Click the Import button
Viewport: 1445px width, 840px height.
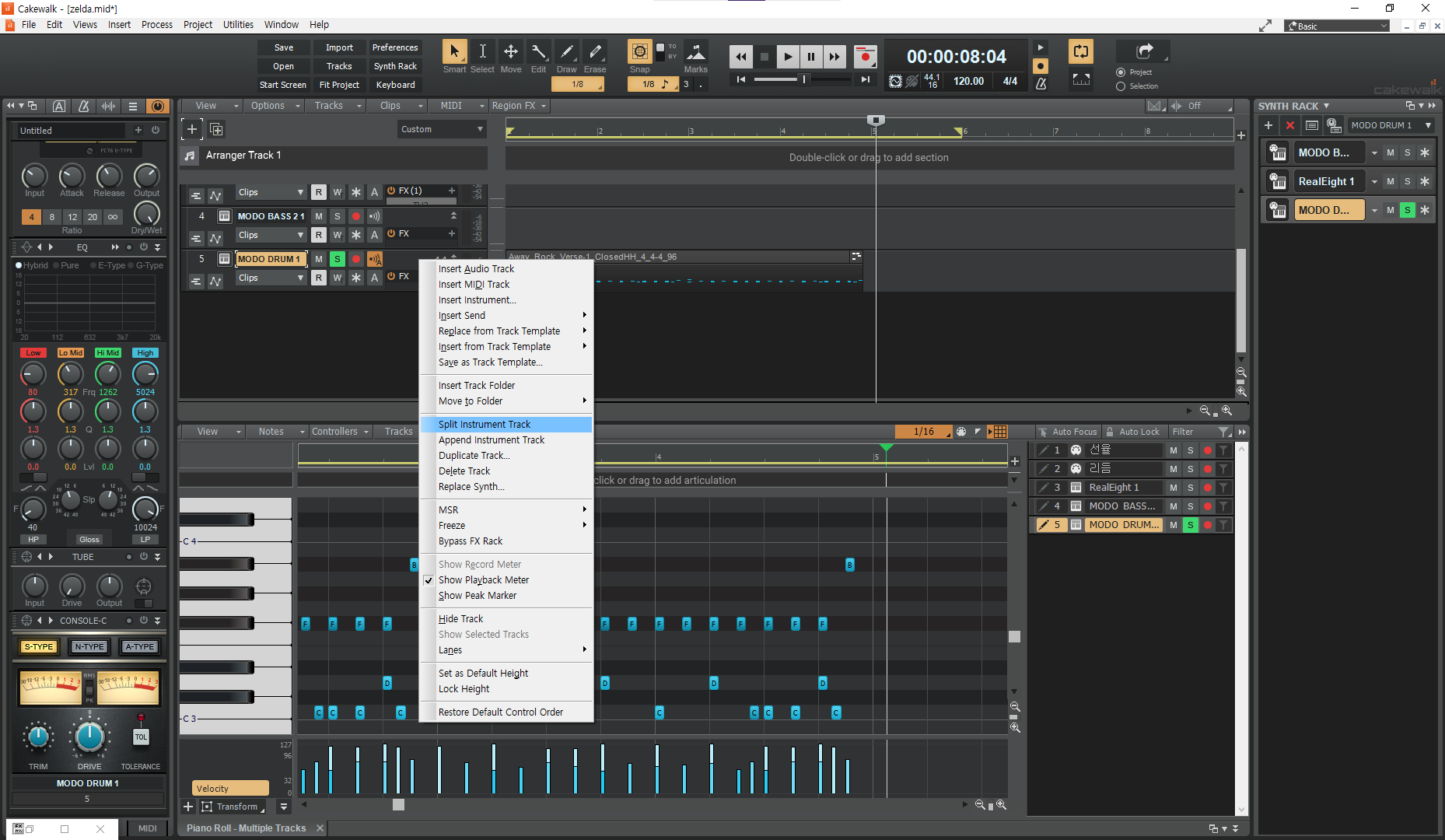339,47
